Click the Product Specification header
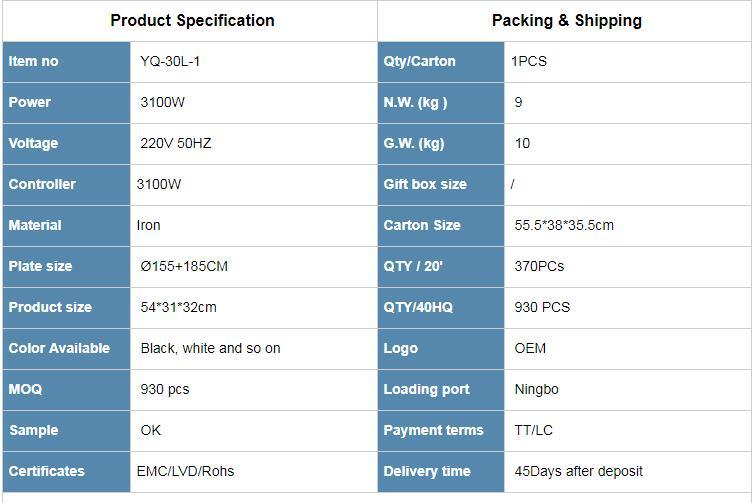754x503 pixels. point(192,20)
